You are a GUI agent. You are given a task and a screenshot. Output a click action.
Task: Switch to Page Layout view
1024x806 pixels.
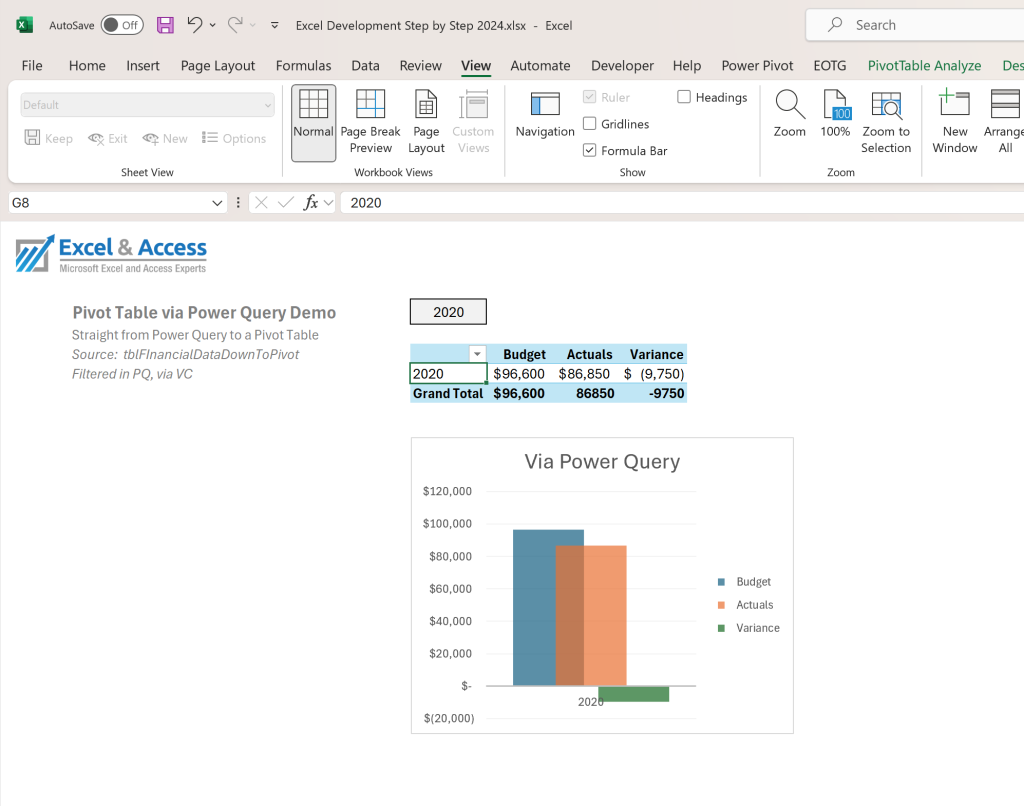tap(426, 122)
